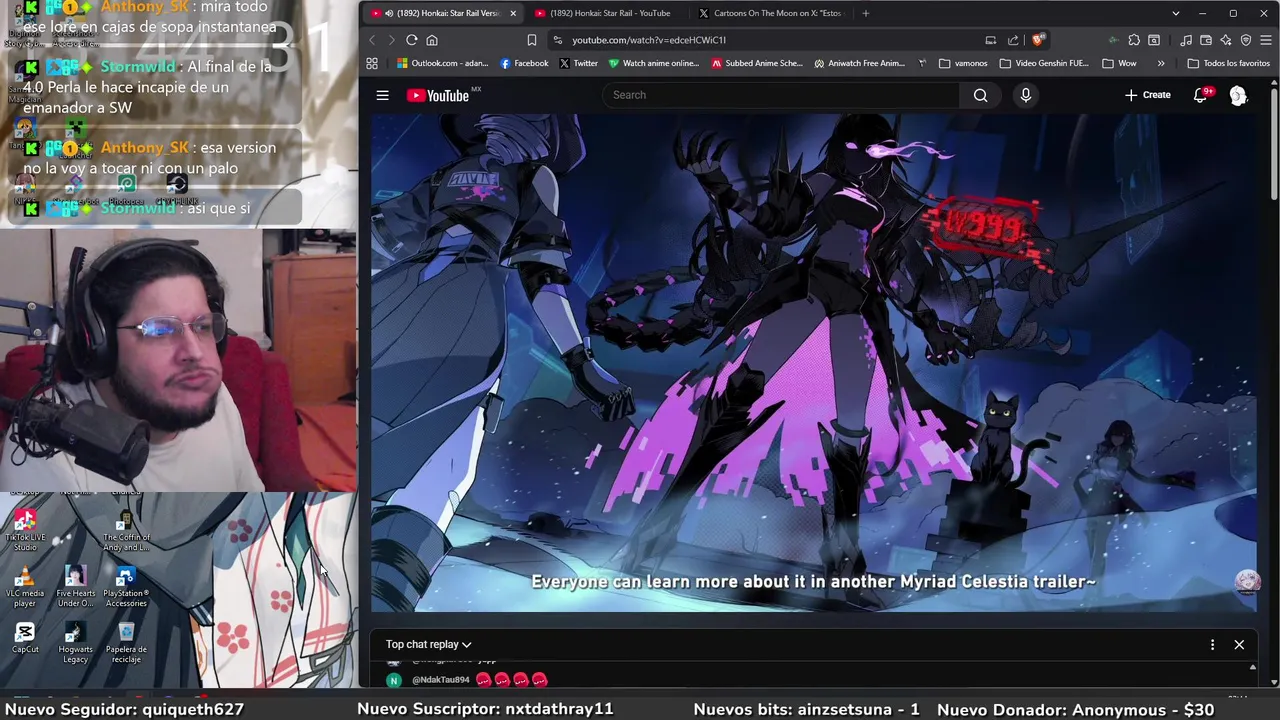This screenshot has width=1280, height=720.
Task: Open the music note playlist icon
Action: pyautogui.click(x=1186, y=40)
